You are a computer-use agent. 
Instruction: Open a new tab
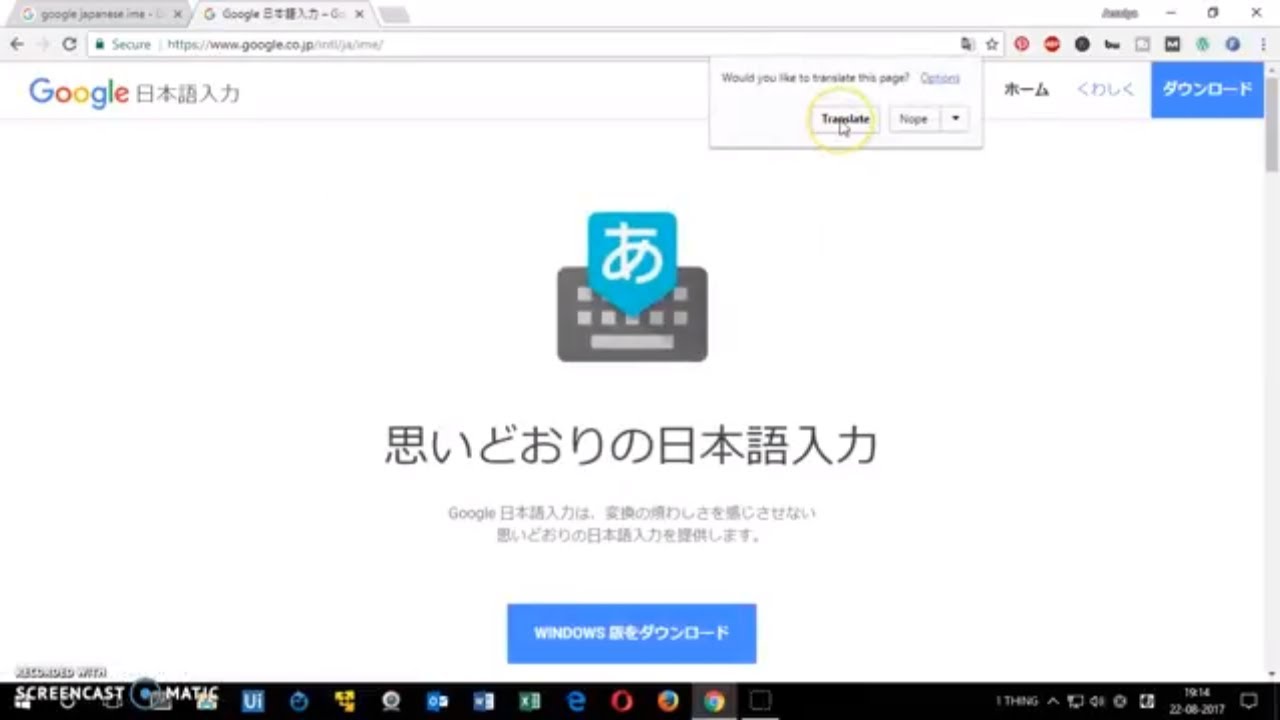393,14
